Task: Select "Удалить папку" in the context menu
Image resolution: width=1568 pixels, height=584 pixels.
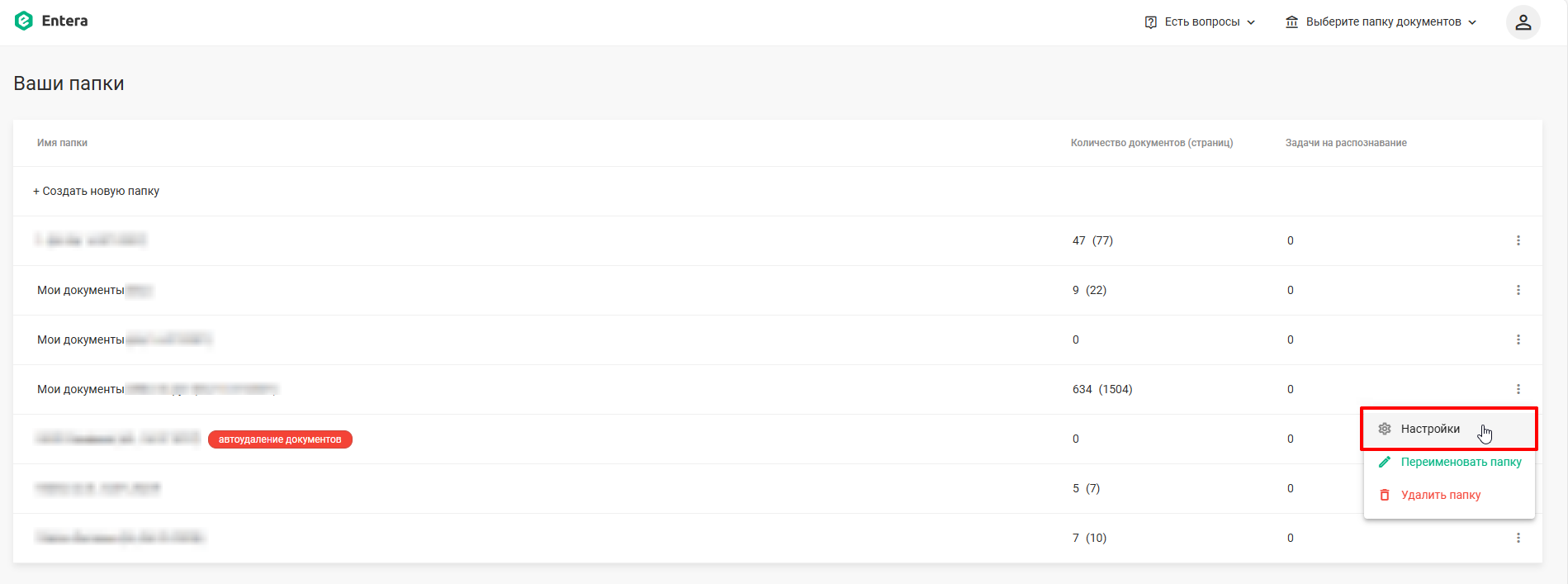Action: [x=1440, y=495]
